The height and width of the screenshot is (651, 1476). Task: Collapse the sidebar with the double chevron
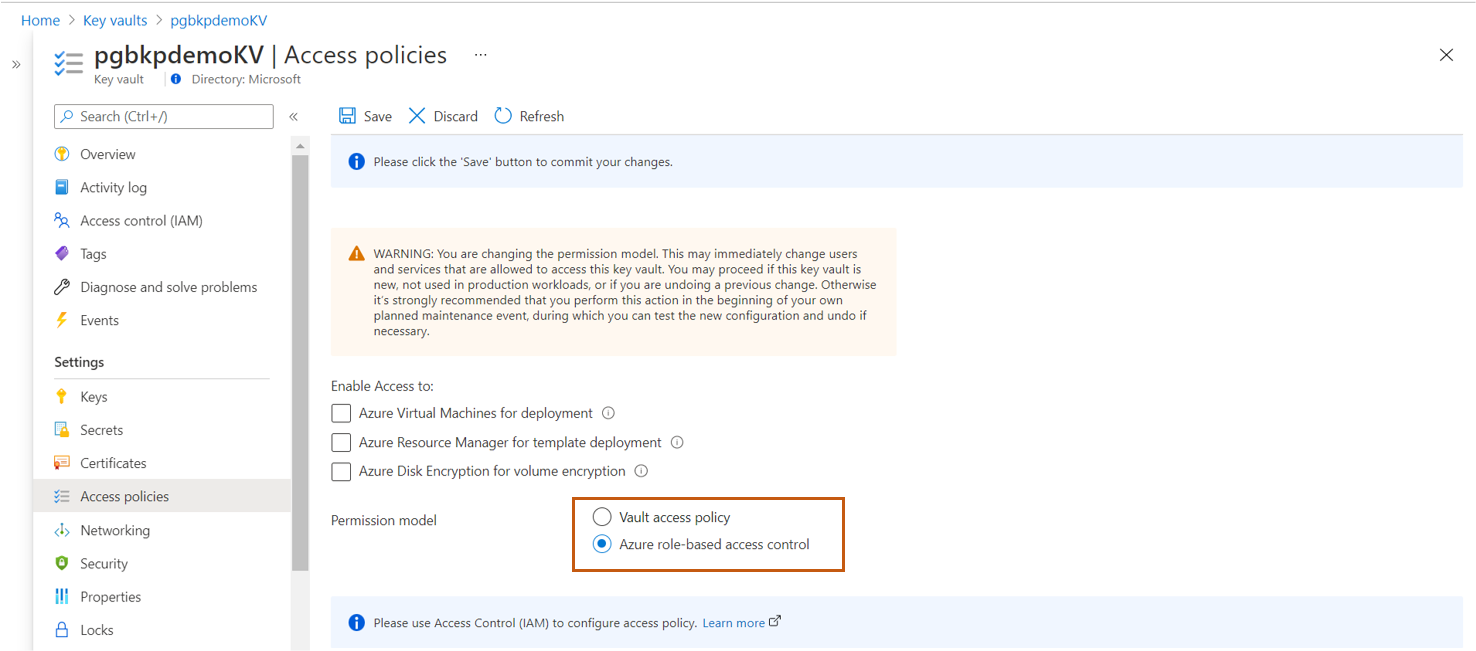(x=293, y=115)
